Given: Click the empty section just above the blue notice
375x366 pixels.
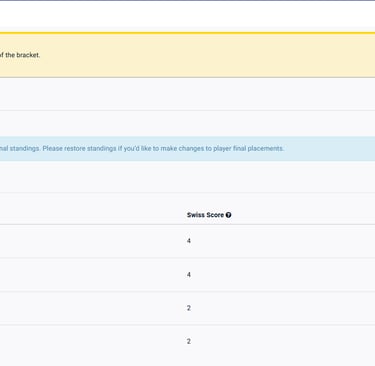Looking at the screenshot, I should pos(187,123).
